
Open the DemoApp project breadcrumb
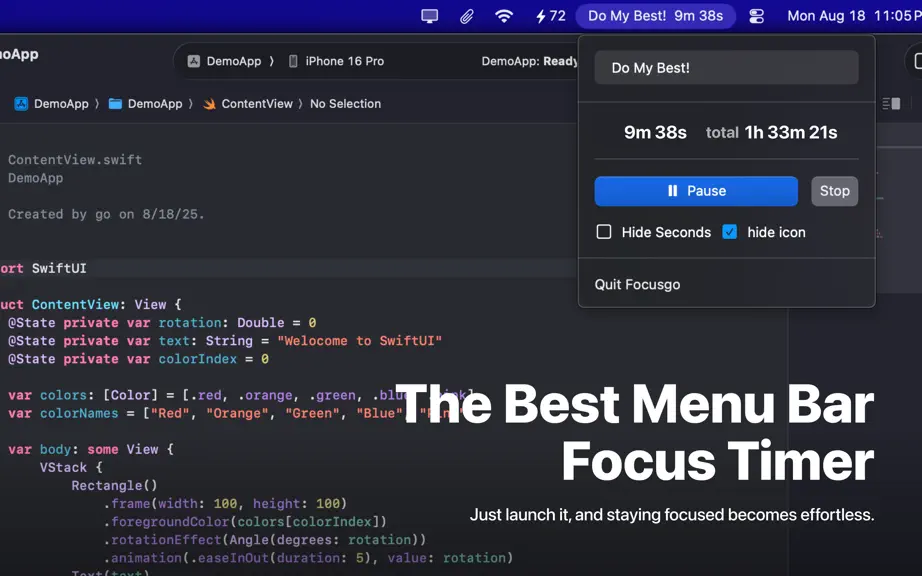point(61,104)
